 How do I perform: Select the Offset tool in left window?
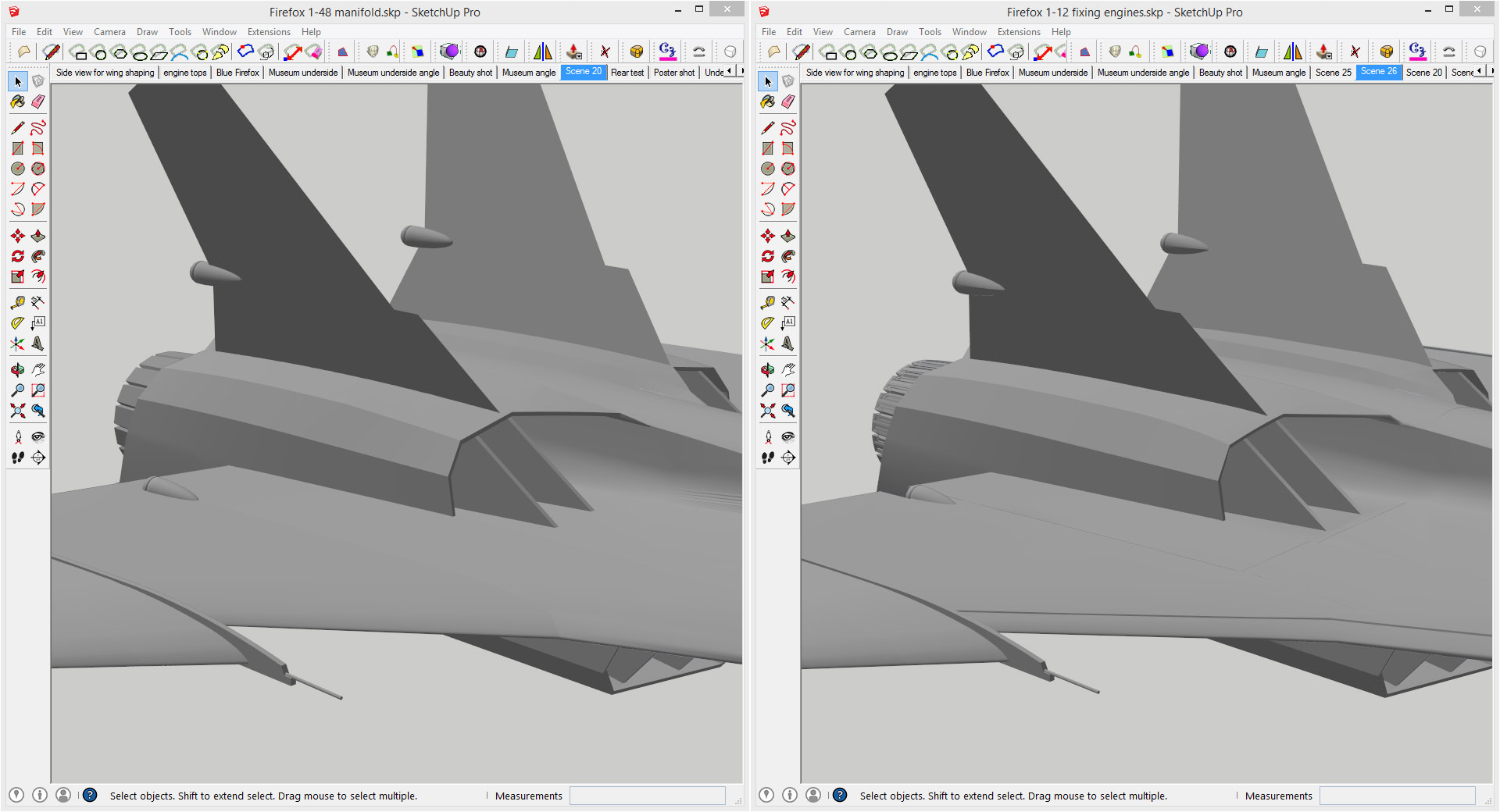38,276
